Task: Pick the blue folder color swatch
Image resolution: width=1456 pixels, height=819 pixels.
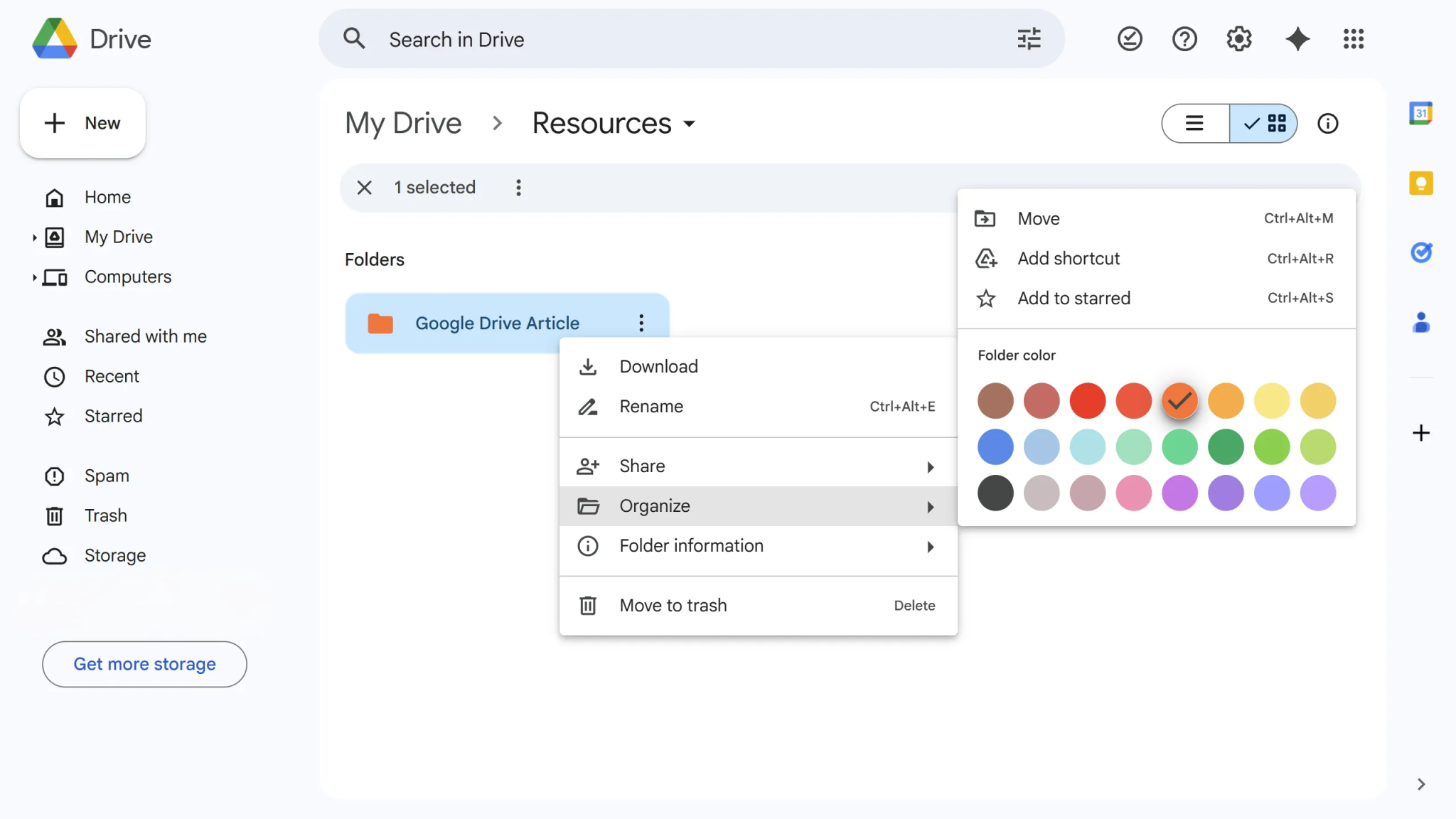Action: (995, 446)
